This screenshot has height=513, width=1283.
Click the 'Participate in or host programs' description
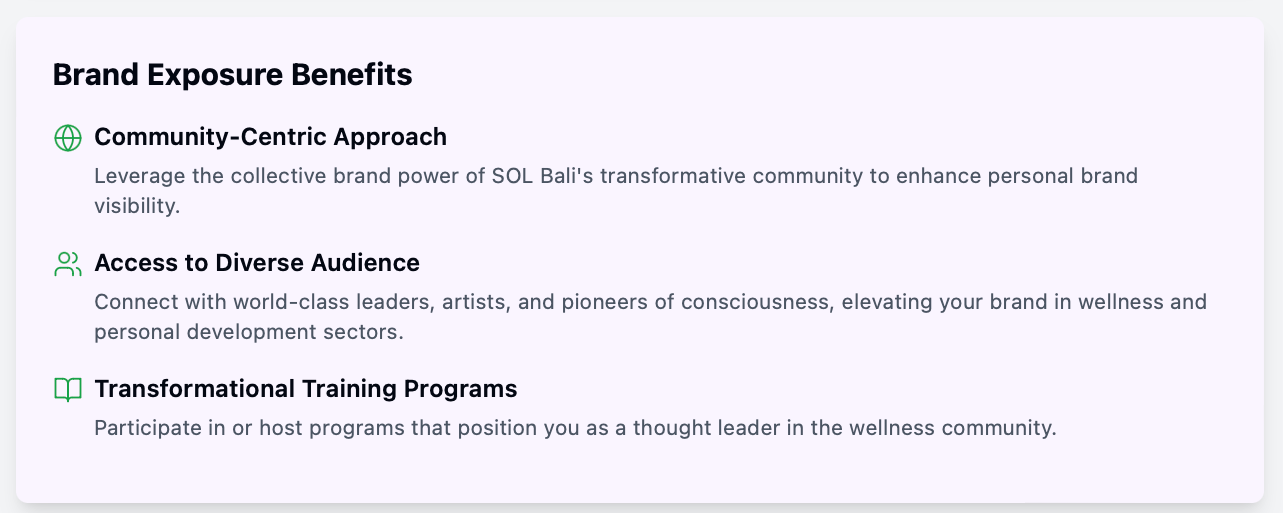[575, 428]
